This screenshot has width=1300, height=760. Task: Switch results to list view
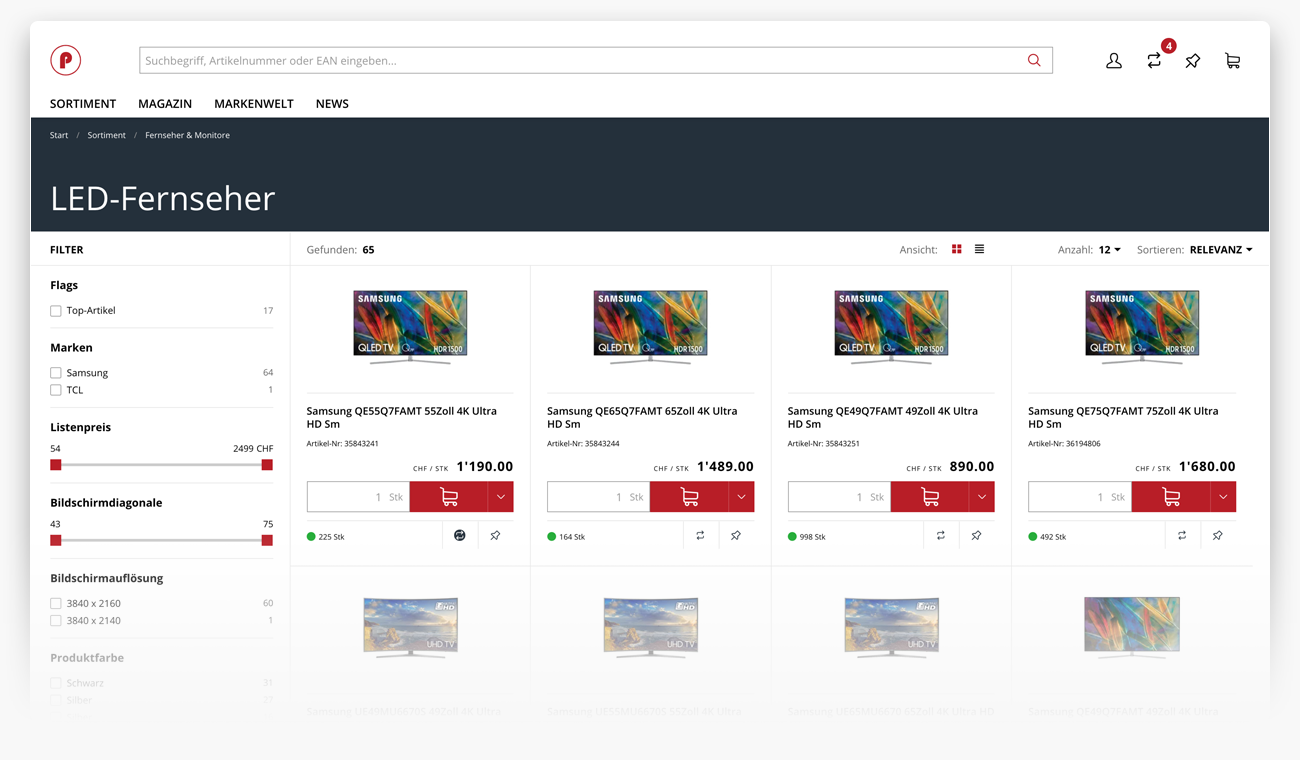click(x=979, y=248)
